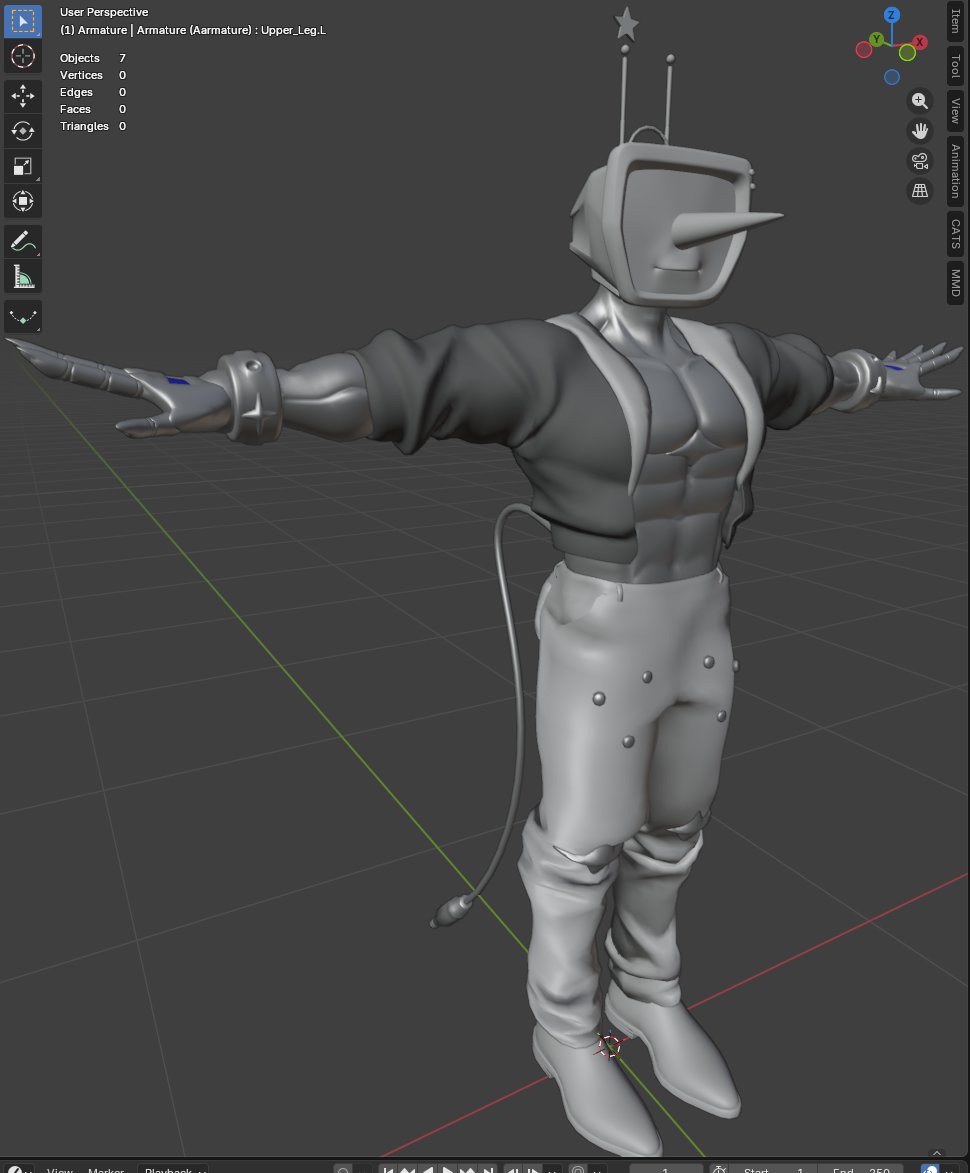Snap view to hollow red negative X circle

pyautogui.click(x=864, y=50)
